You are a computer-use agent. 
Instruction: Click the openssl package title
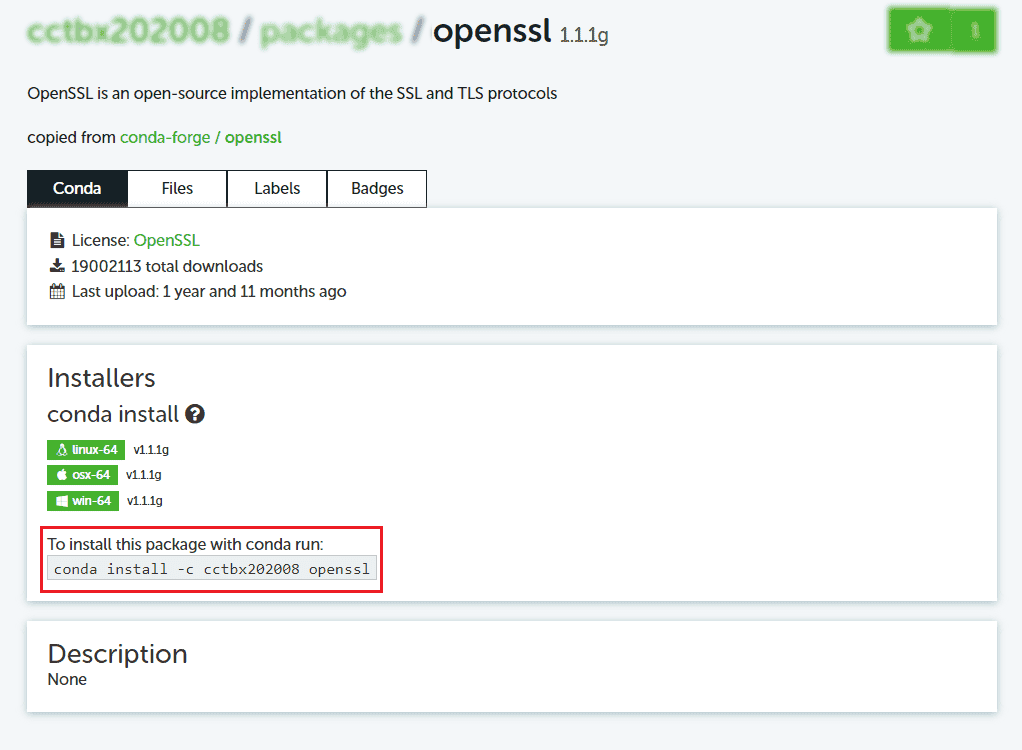pyautogui.click(x=492, y=31)
